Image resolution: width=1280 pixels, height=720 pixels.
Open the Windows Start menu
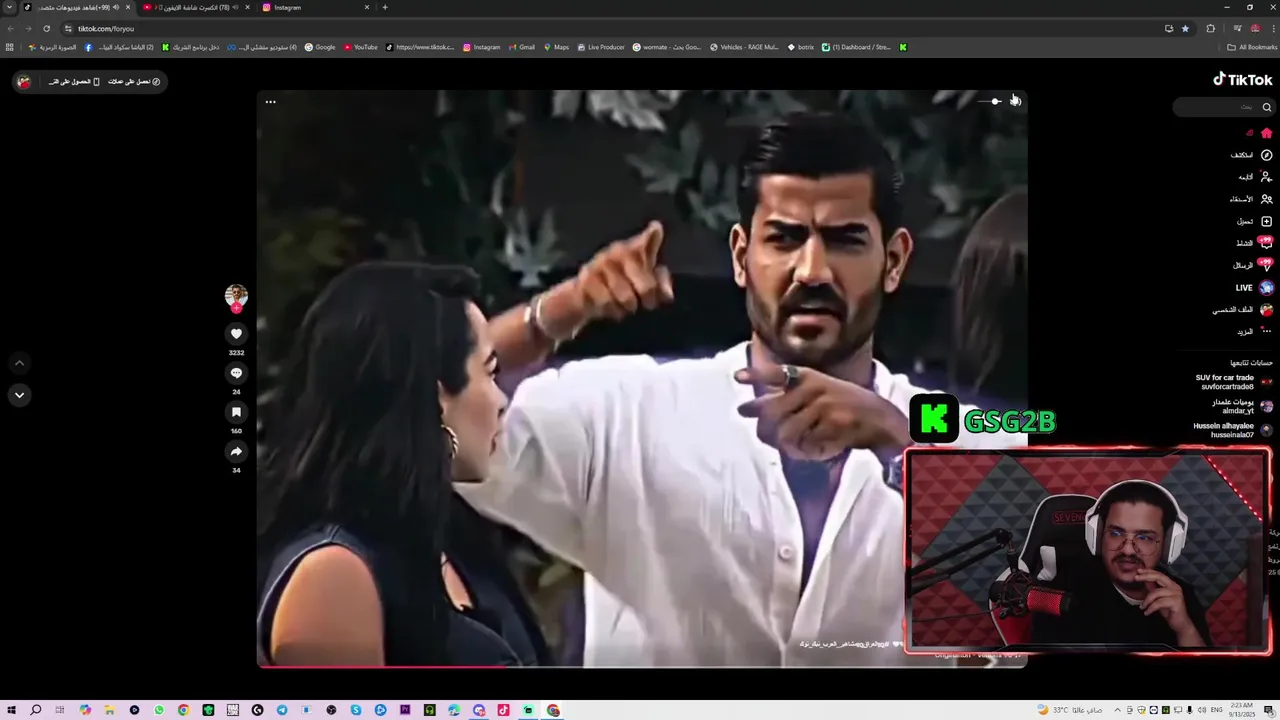pyautogui.click(x=11, y=710)
